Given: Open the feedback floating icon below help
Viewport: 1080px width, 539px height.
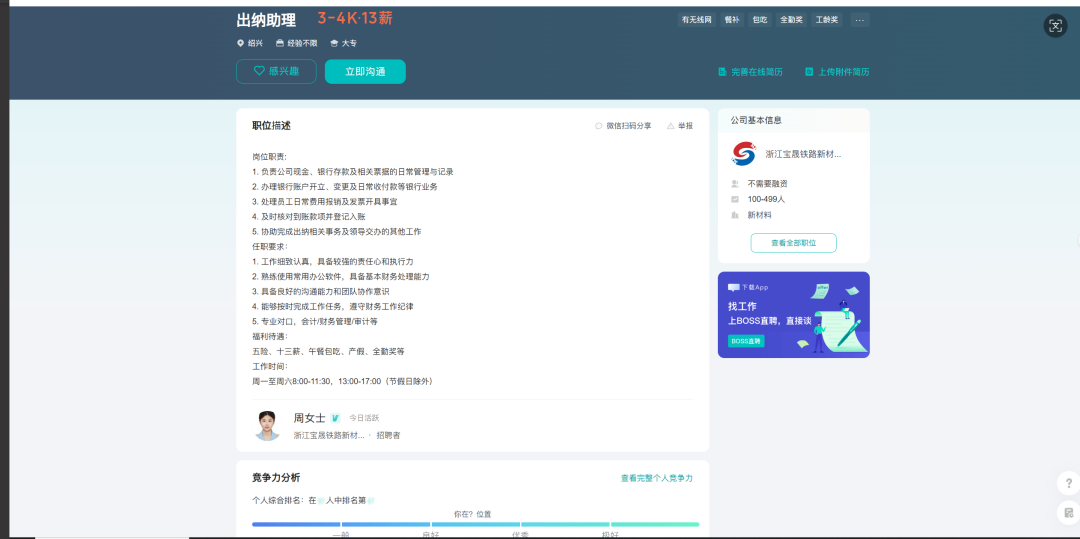Looking at the screenshot, I should [1068, 512].
